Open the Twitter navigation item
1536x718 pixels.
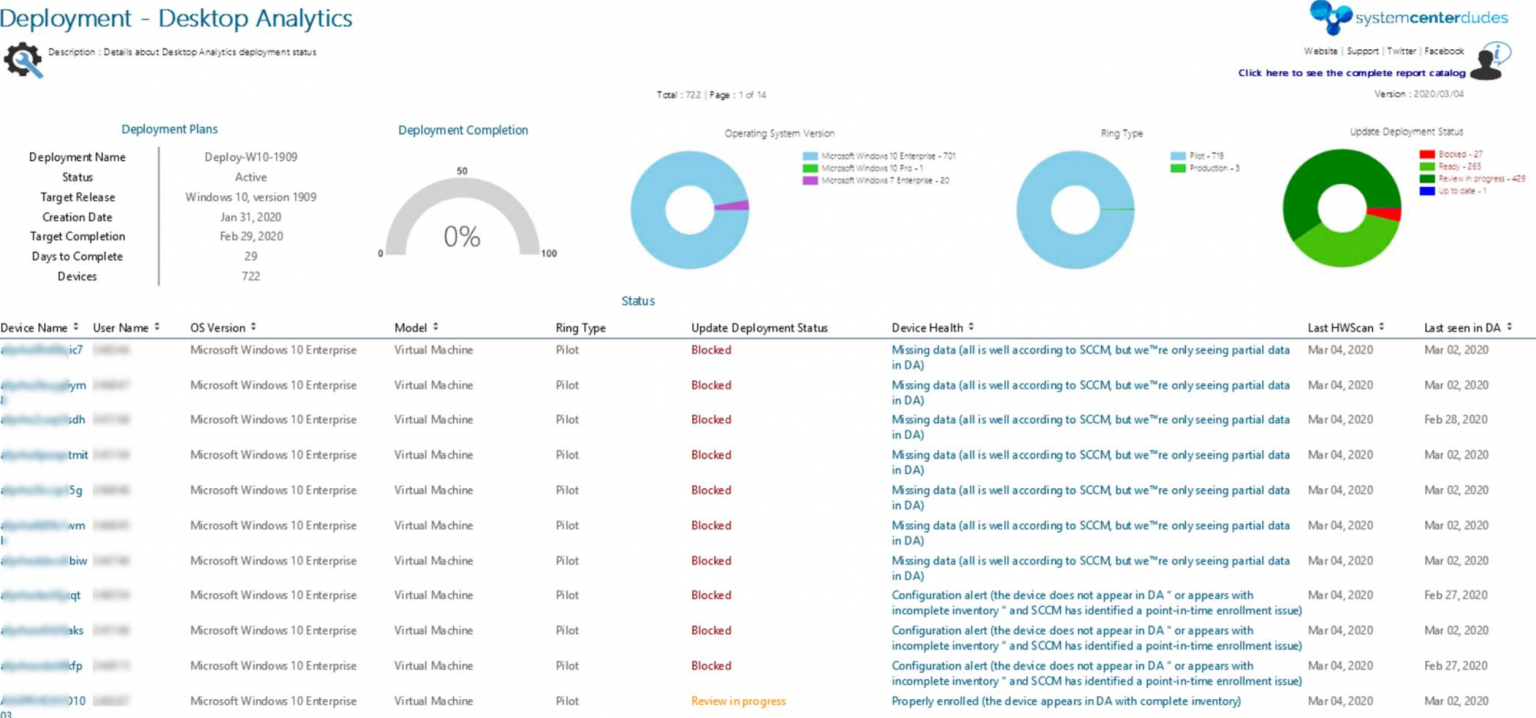(x=1400, y=51)
